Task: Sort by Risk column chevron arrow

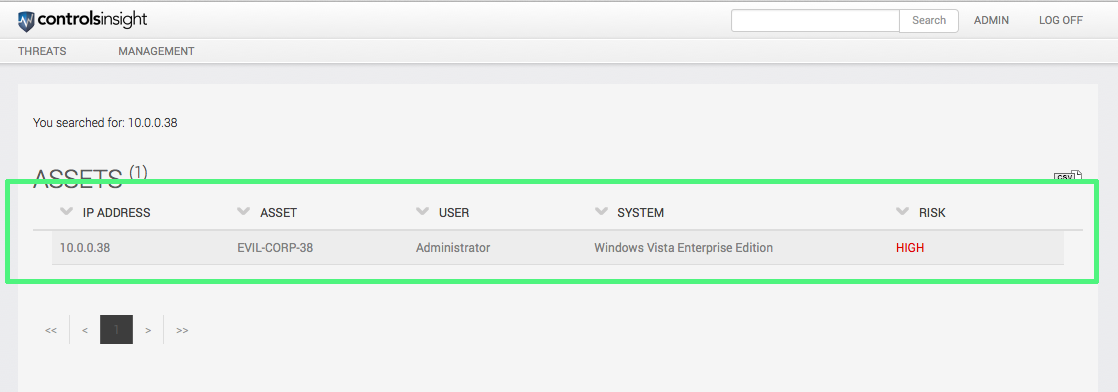Action: point(903,211)
